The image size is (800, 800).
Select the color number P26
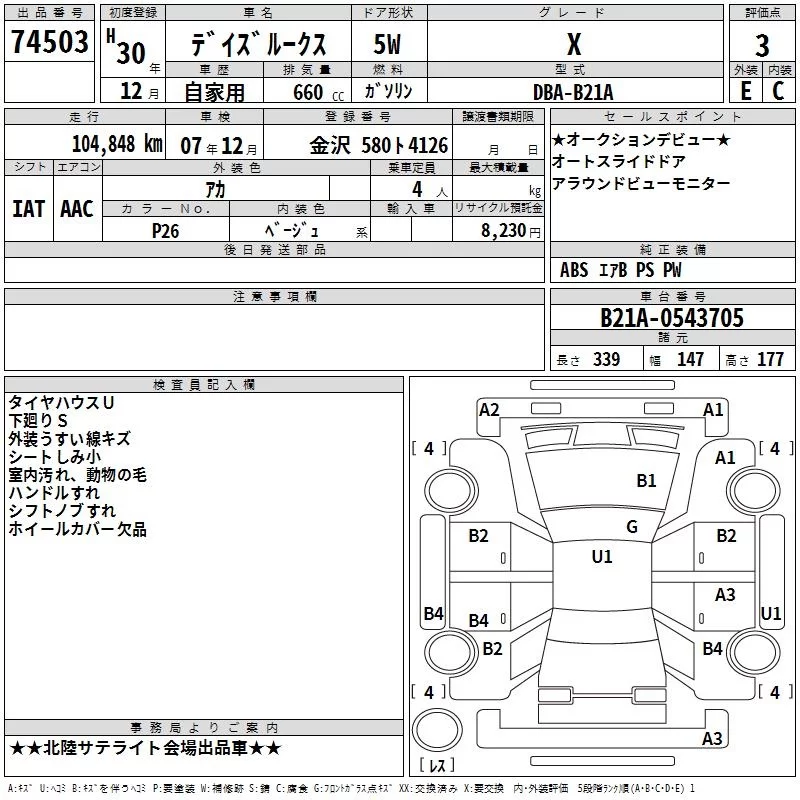(x=165, y=231)
